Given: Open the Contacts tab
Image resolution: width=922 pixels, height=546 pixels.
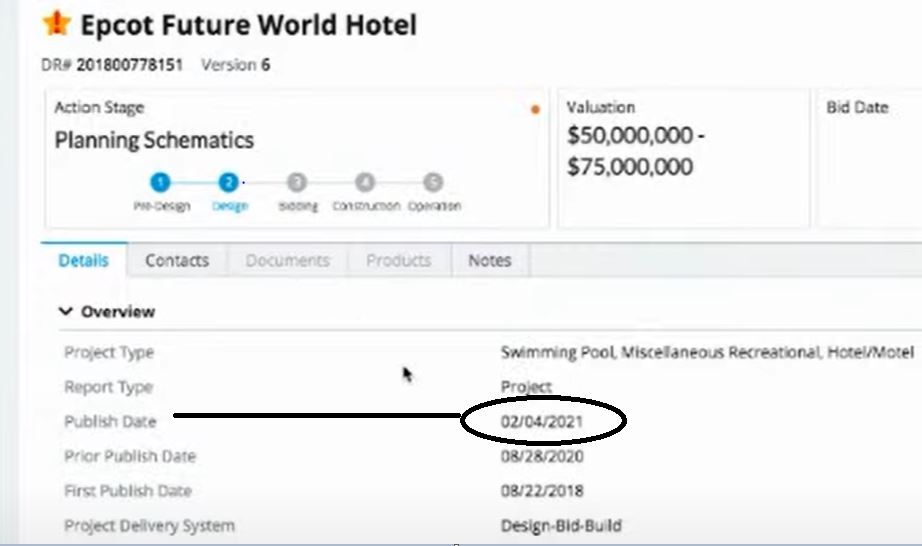Looking at the screenshot, I should coord(177,260).
